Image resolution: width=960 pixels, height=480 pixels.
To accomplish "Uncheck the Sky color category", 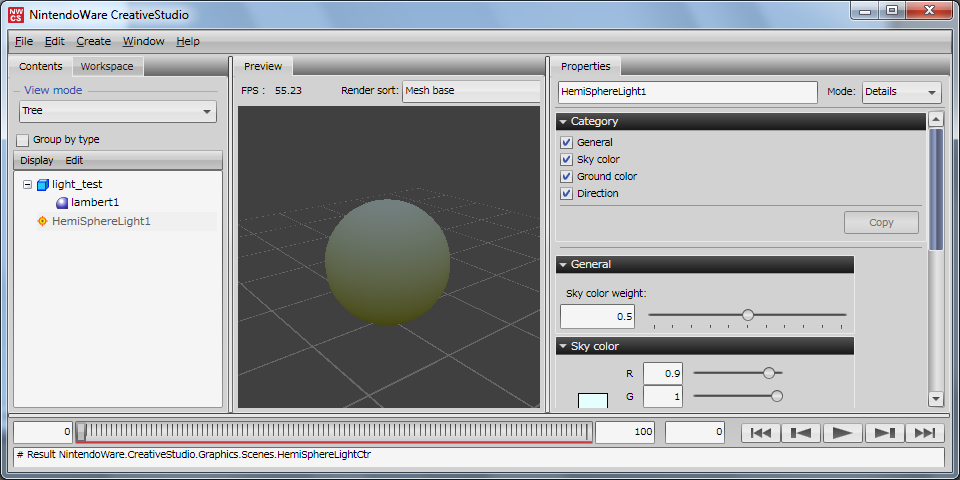I will coord(567,159).
